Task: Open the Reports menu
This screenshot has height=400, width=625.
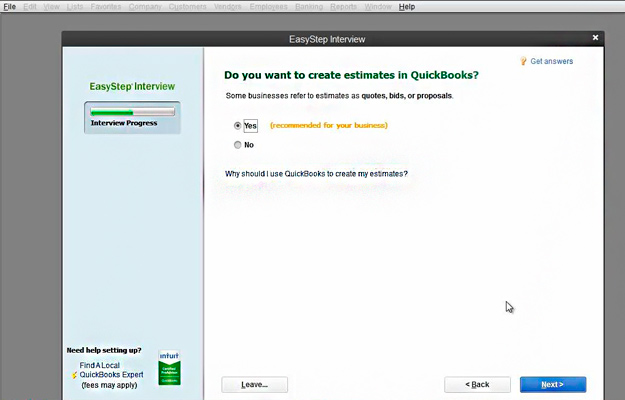Action: point(343,7)
